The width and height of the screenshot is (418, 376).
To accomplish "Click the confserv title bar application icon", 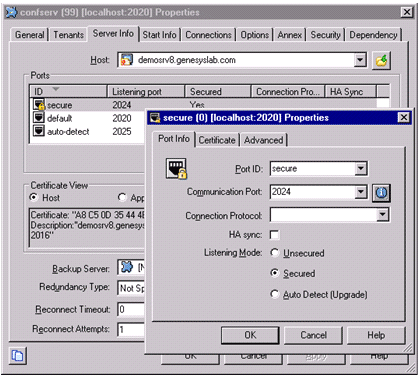I will click(x=11, y=12).
